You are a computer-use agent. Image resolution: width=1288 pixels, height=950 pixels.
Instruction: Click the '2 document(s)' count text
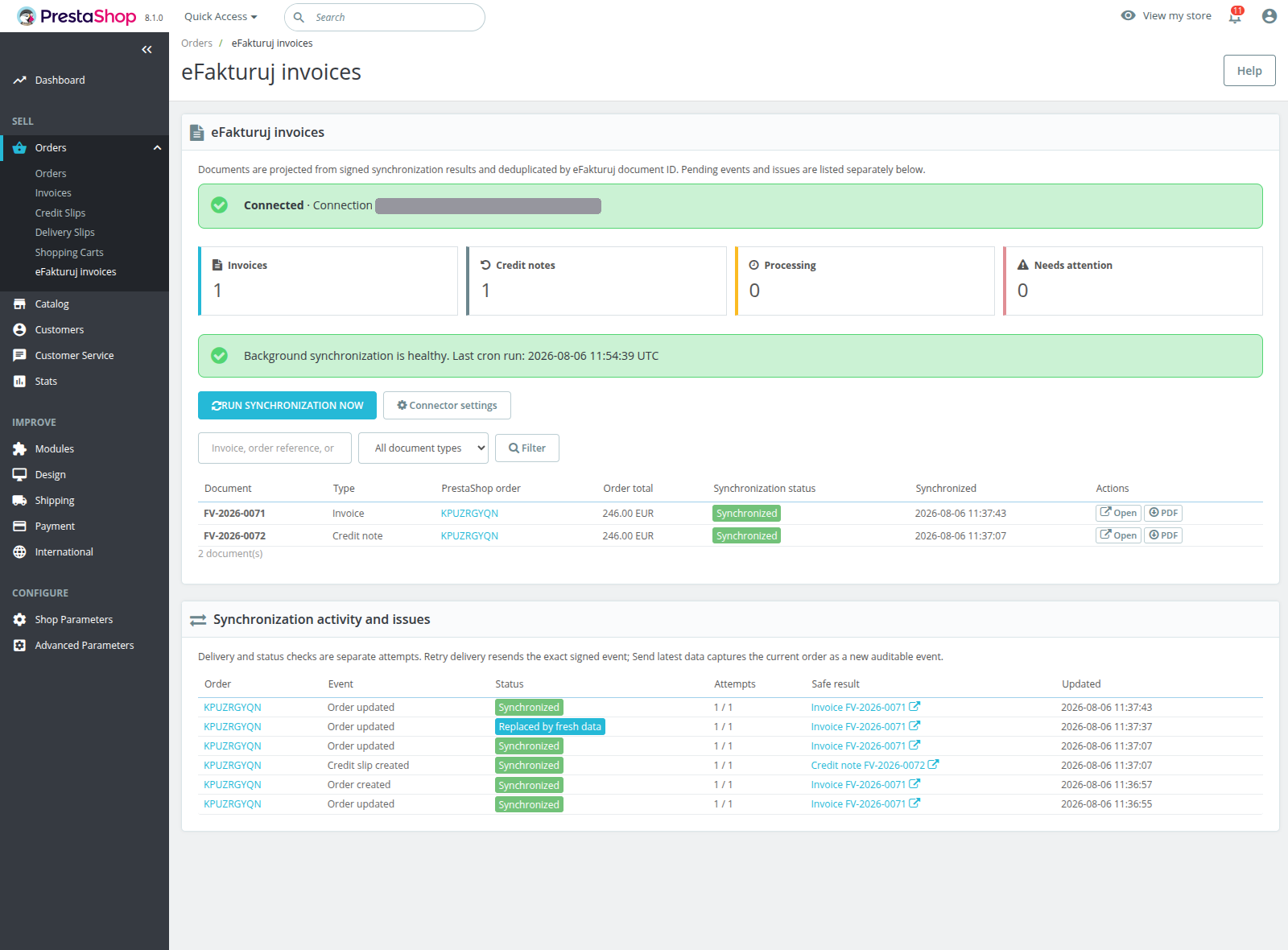[230, 554]
